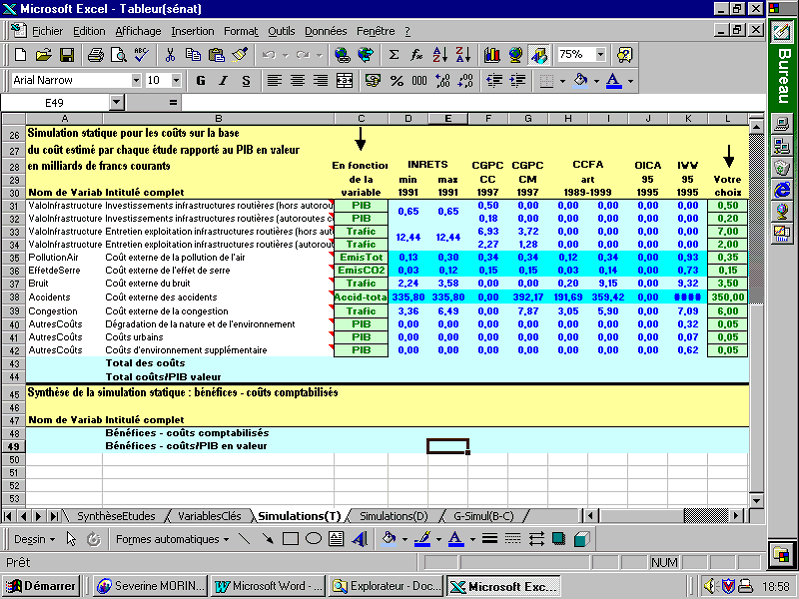Click the Merge and Center icon
799x599 pixels.
pos(344,80)
